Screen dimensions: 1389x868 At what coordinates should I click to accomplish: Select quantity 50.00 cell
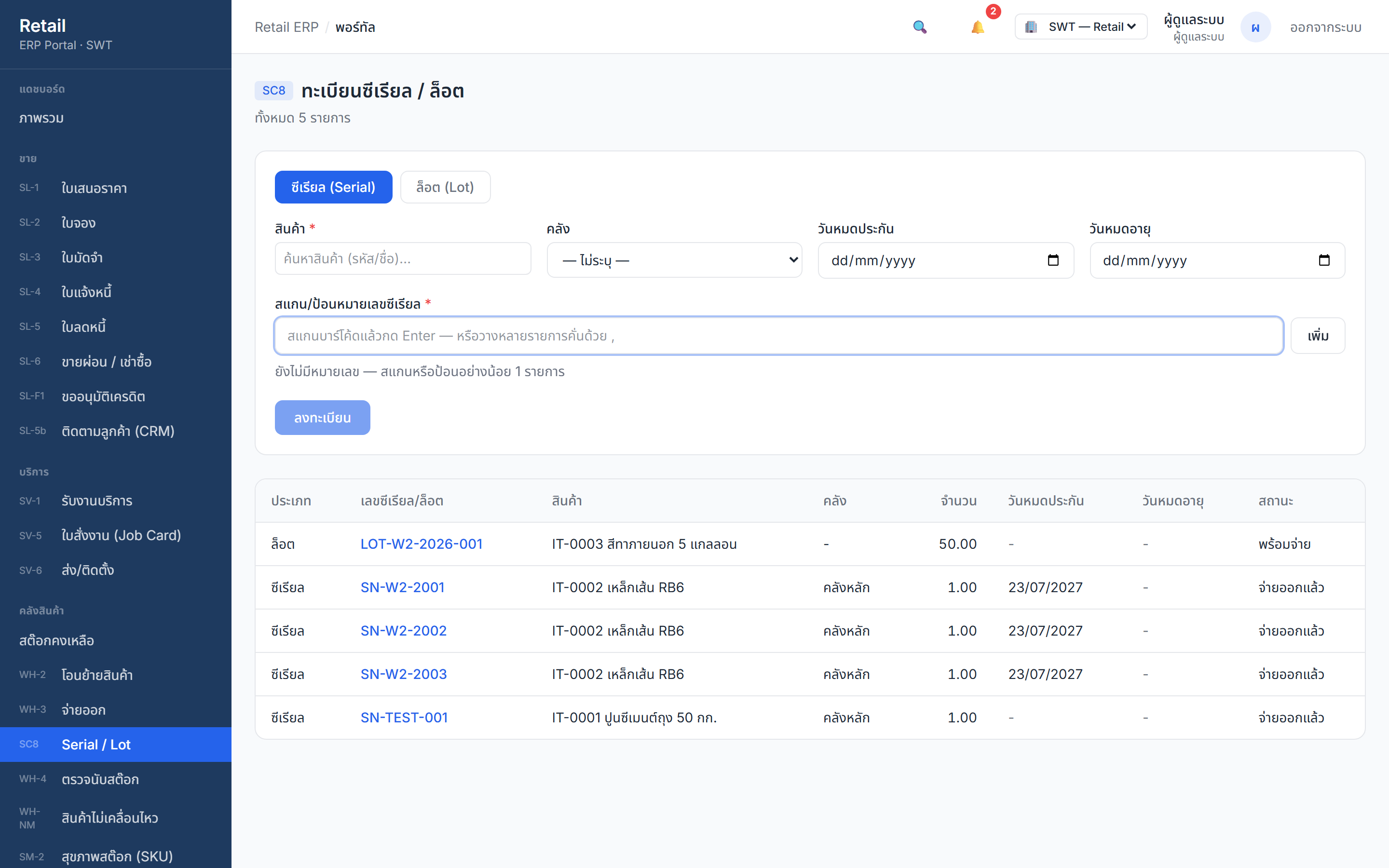coord(957,543)
